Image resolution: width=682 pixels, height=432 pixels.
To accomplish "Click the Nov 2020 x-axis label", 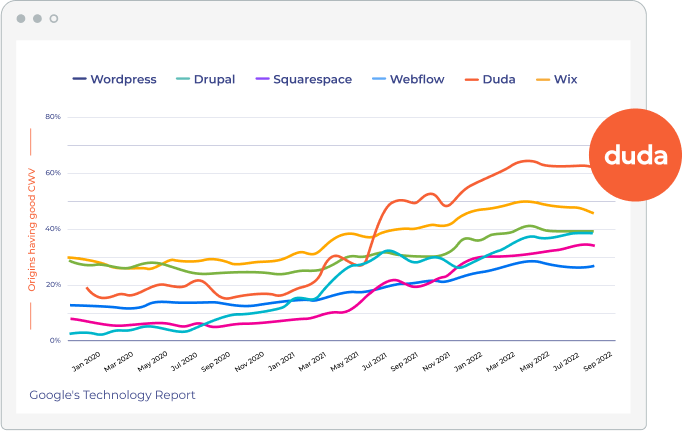I will point(250,361).
